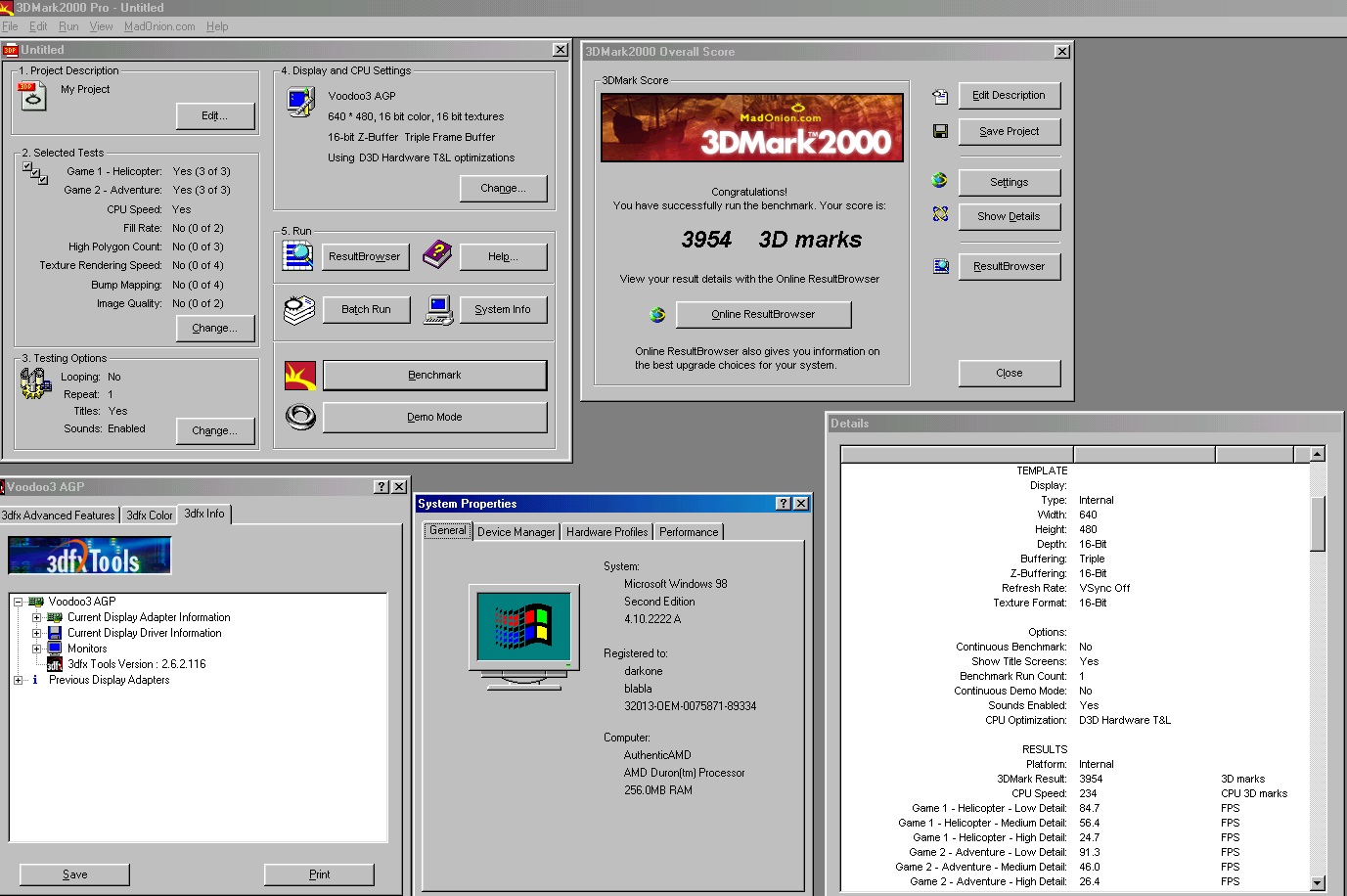Screen dimensions: 1347x896
Task: Click the Demo Mode ring icon
Action: tap(300, 417)
